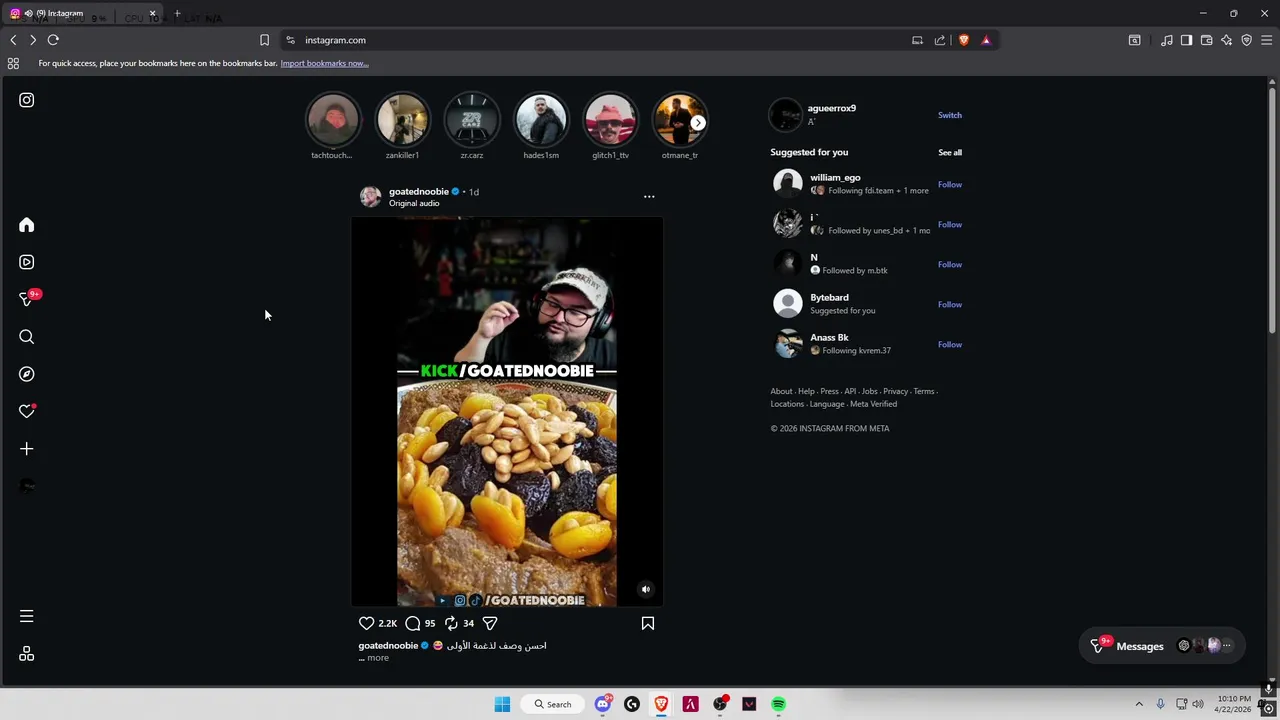Click the browser Back arrow
1280x720 pixels.
click(13, 40)
